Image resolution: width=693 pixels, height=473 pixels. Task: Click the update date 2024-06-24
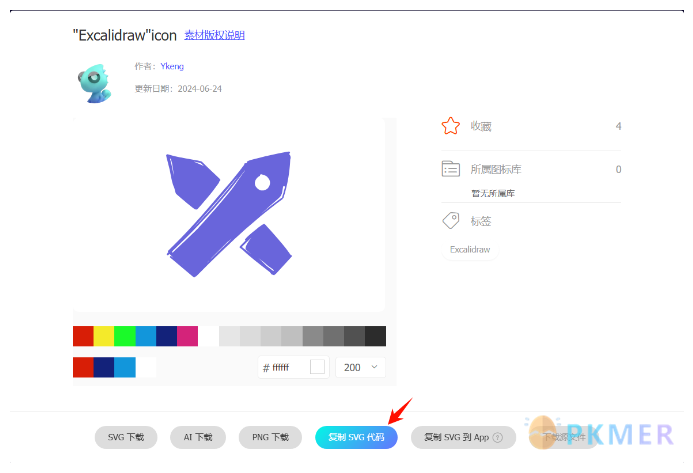click(200, 89)
